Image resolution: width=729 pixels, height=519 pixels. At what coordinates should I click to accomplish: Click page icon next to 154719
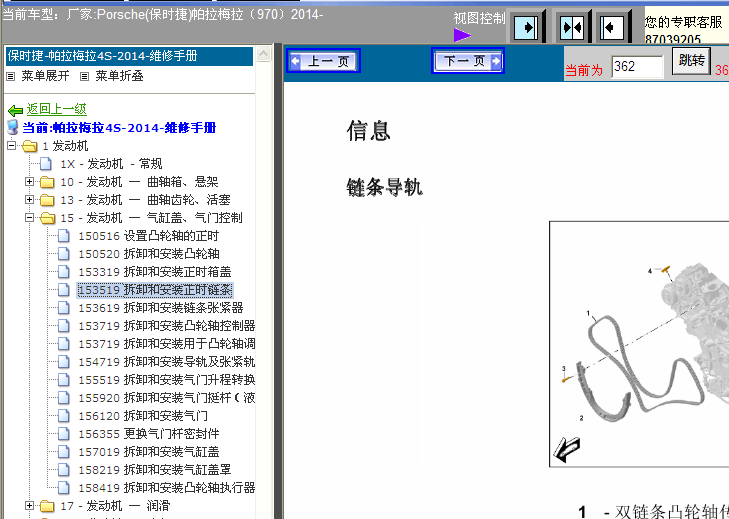[64, 362]
